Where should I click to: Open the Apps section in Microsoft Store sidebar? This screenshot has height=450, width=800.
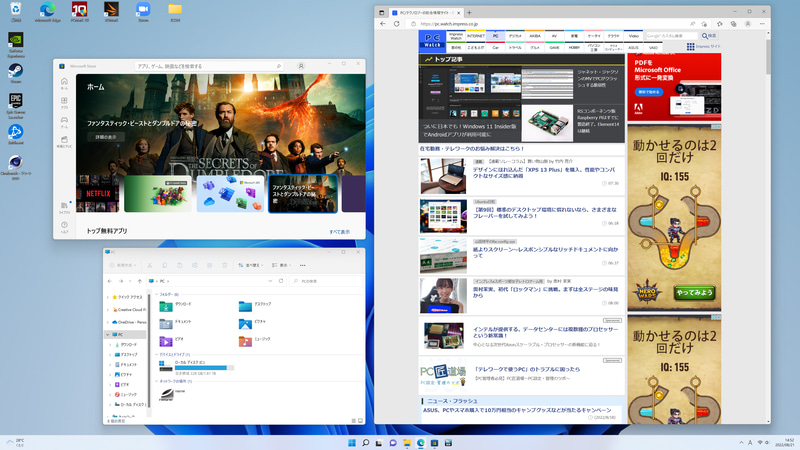click(x=64, y=101)
